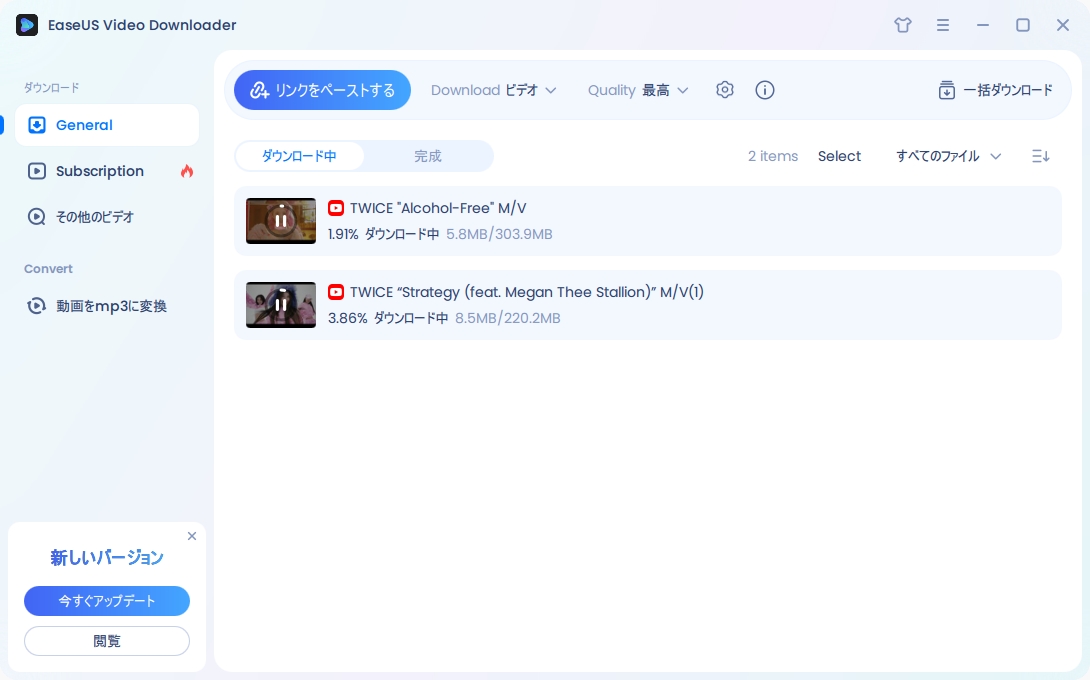Screen dimensions: 1090x680
Task: Open the app settings gear icon
Action: [x=724, y=89]
